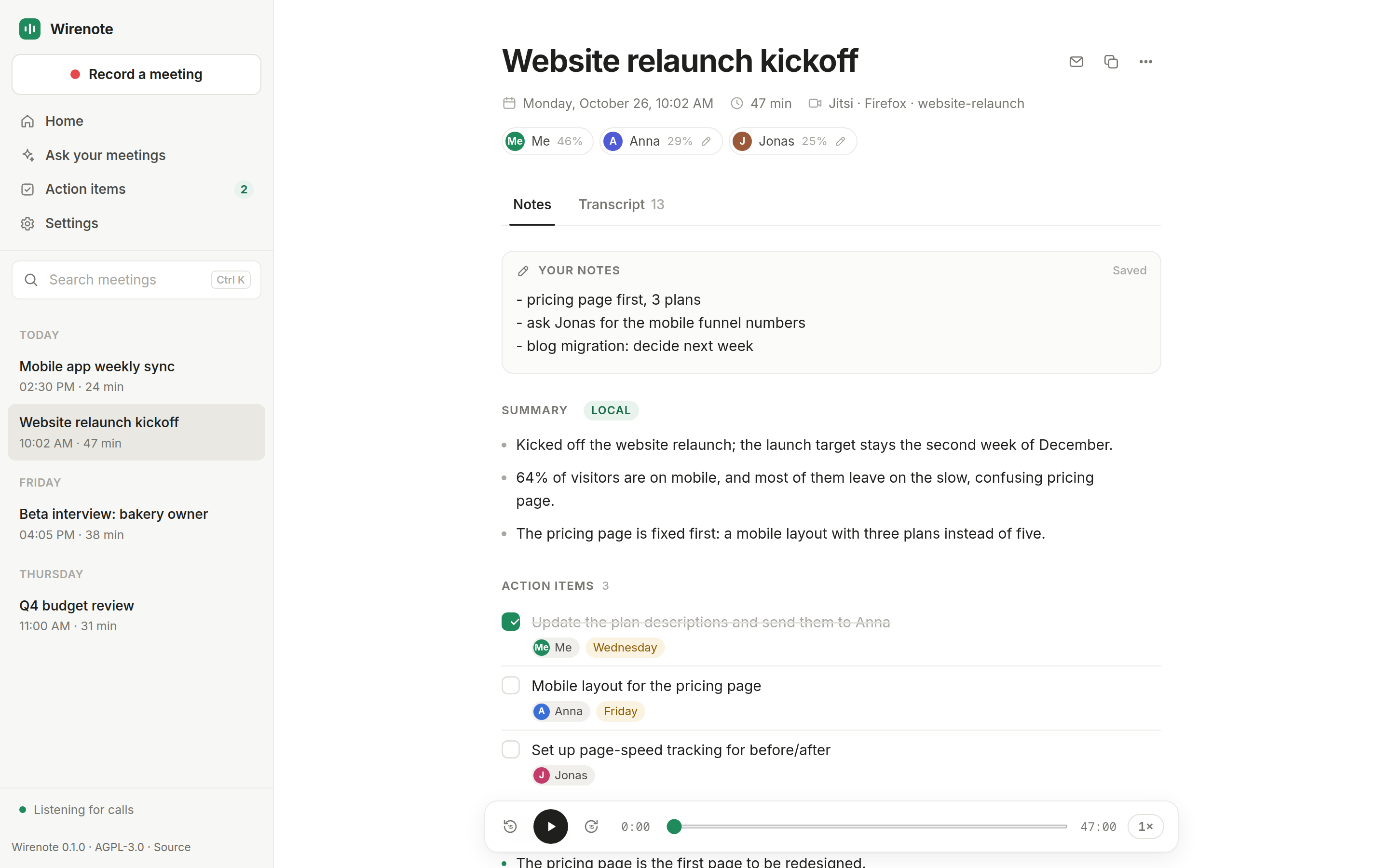
Task: Click Record a meeting button
Action: pyautogui.click(x=136, y=75)
